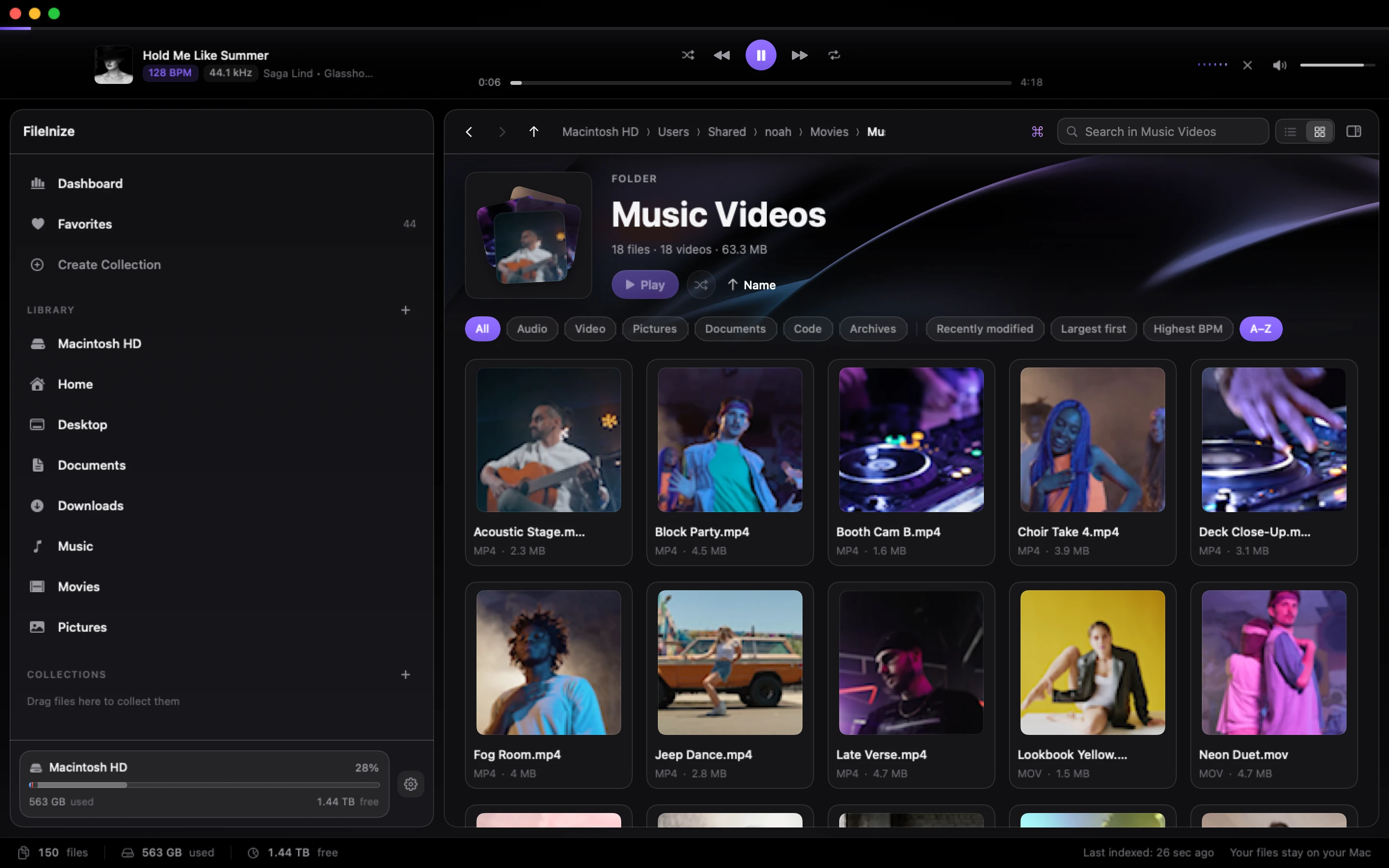Select Macintosh HD in the Library
This screenshot has width=1389, height=868.
(221, 344)
